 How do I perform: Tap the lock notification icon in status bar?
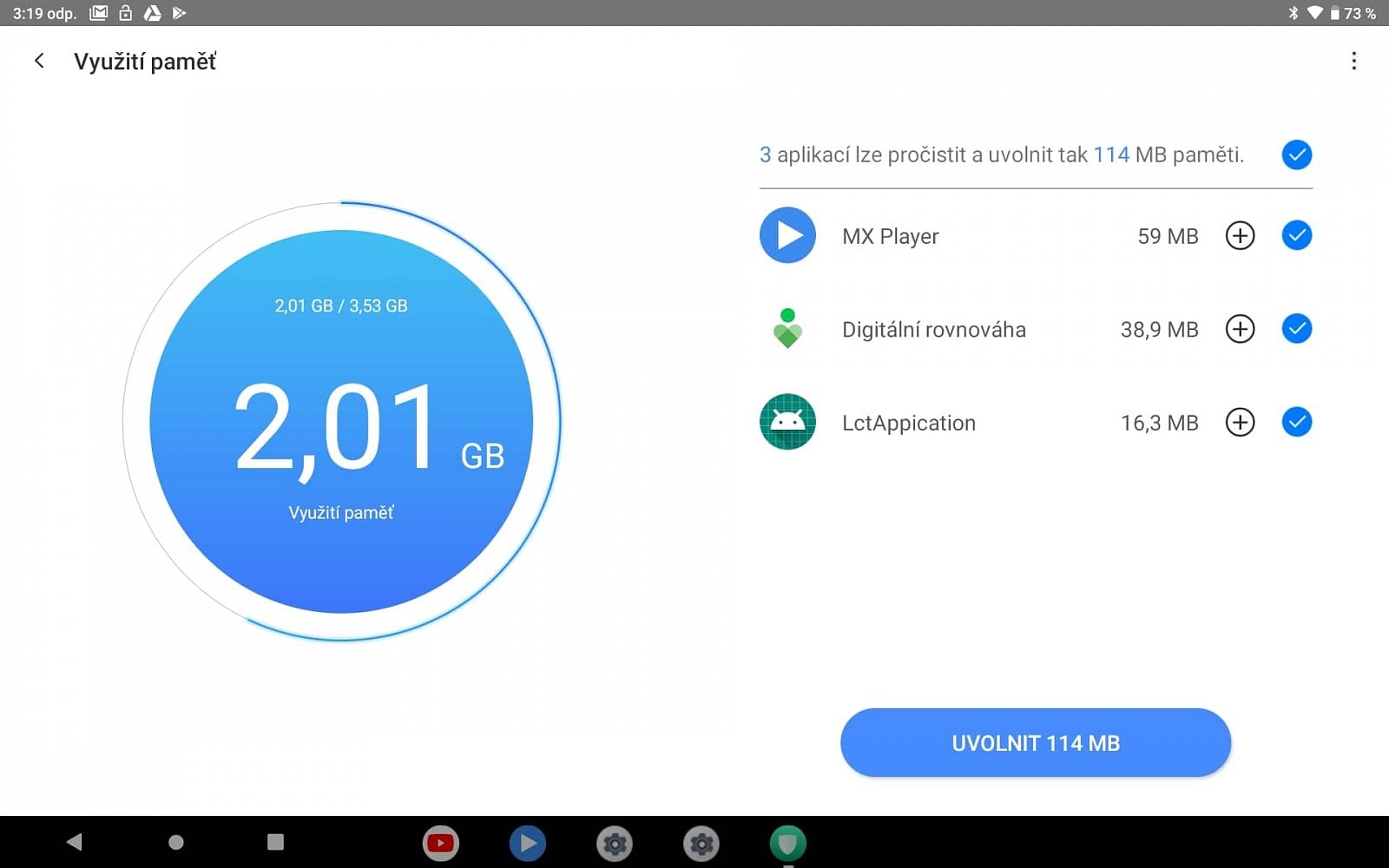pyautogui.click(x=126, y=13)
